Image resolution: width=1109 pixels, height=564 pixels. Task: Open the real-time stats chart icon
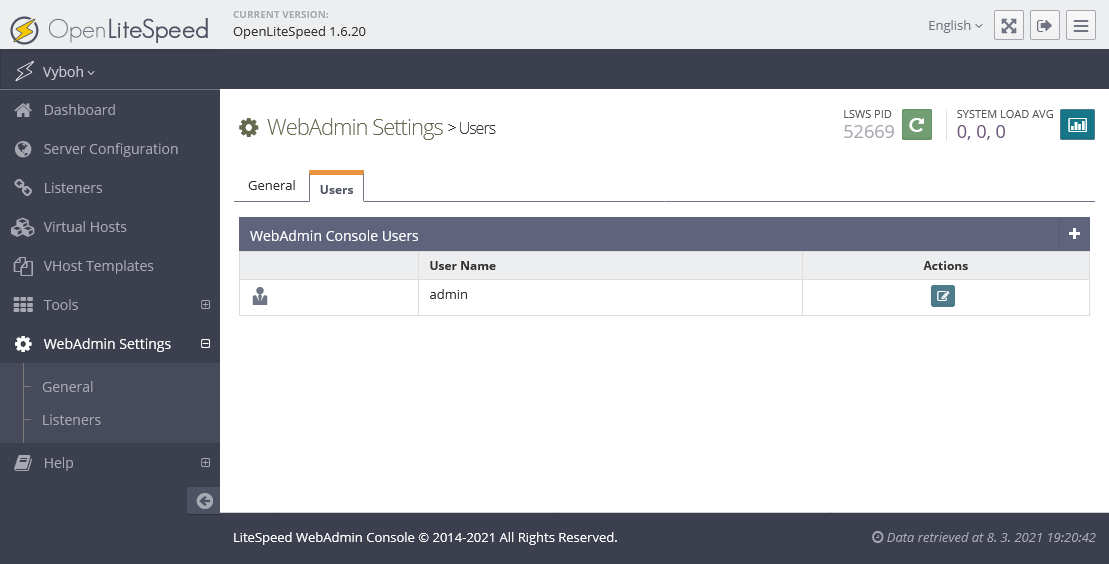tap(1077, 125)
